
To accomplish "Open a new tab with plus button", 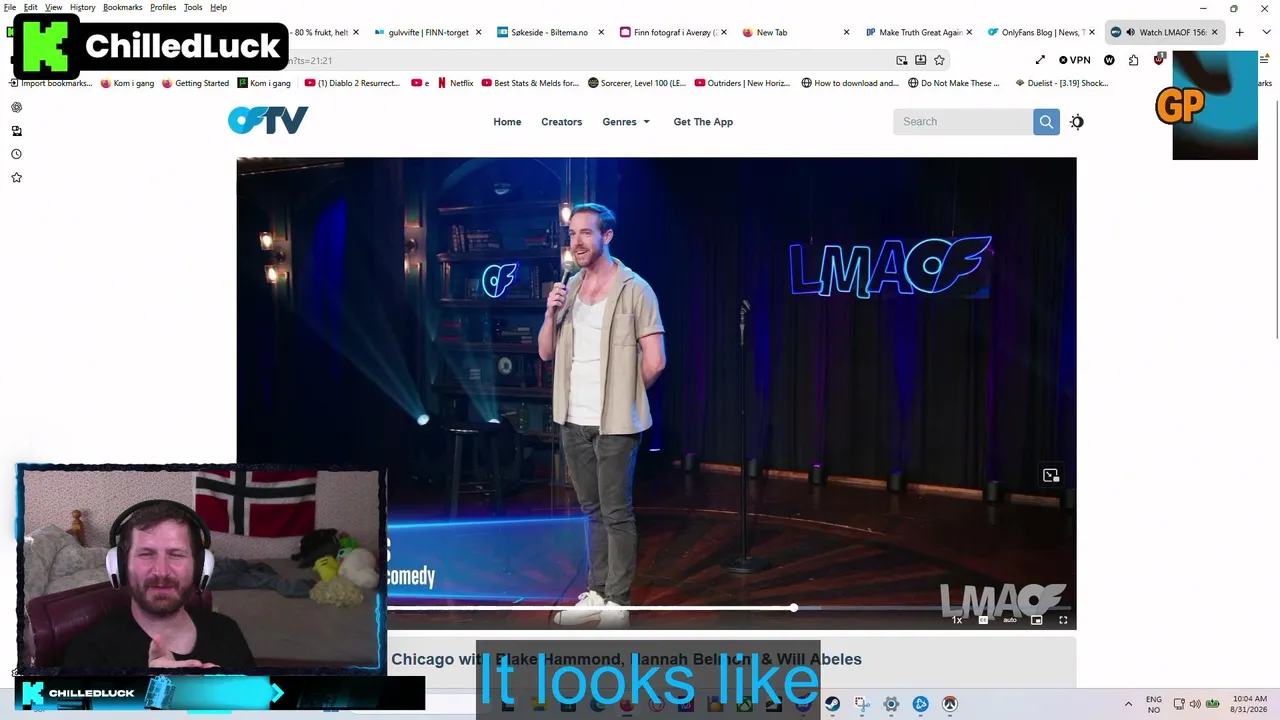I will click(x=1239, y=32).
